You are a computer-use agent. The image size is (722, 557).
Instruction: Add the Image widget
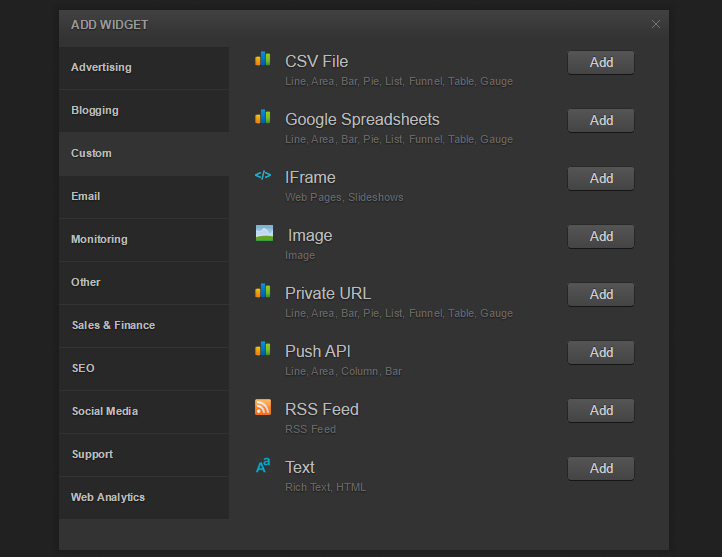[601, 237]
